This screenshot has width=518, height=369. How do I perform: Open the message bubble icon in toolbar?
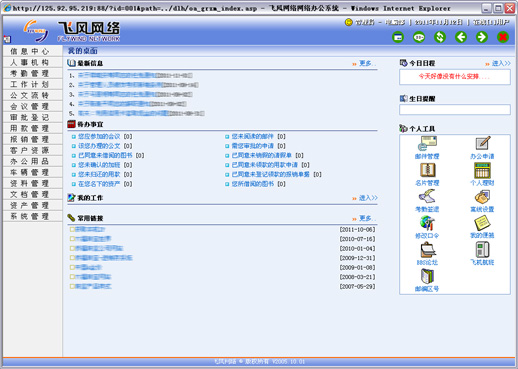point(419,37)
